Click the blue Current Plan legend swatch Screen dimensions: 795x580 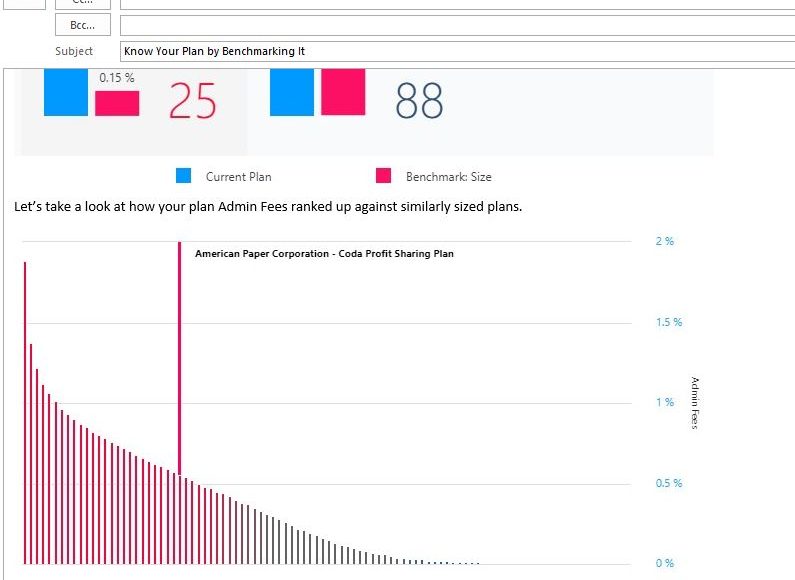(183, 176)
